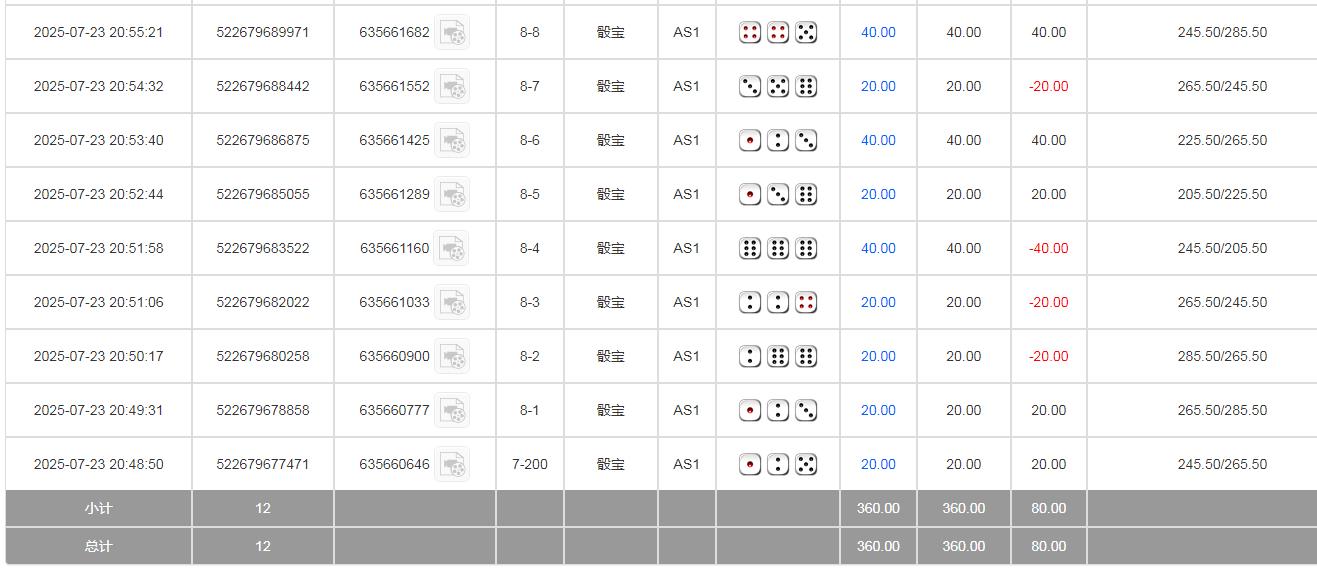Open the blue 40.00 bet in row 8-8
The width and height of the screenshot is (1317, 580).
click(878, 33)
